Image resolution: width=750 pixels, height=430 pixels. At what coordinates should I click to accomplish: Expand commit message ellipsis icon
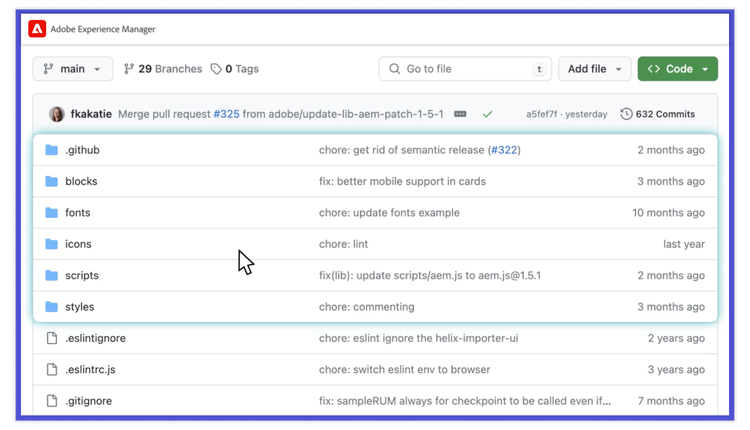tap(460, 114)
